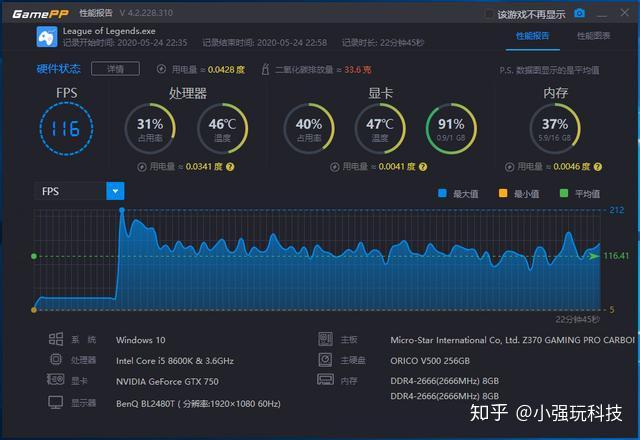Image resolution: width=640 pixels, height=440 pixels.
Task: Minimize the GamePP window
Action: click(x=602, y=15)
